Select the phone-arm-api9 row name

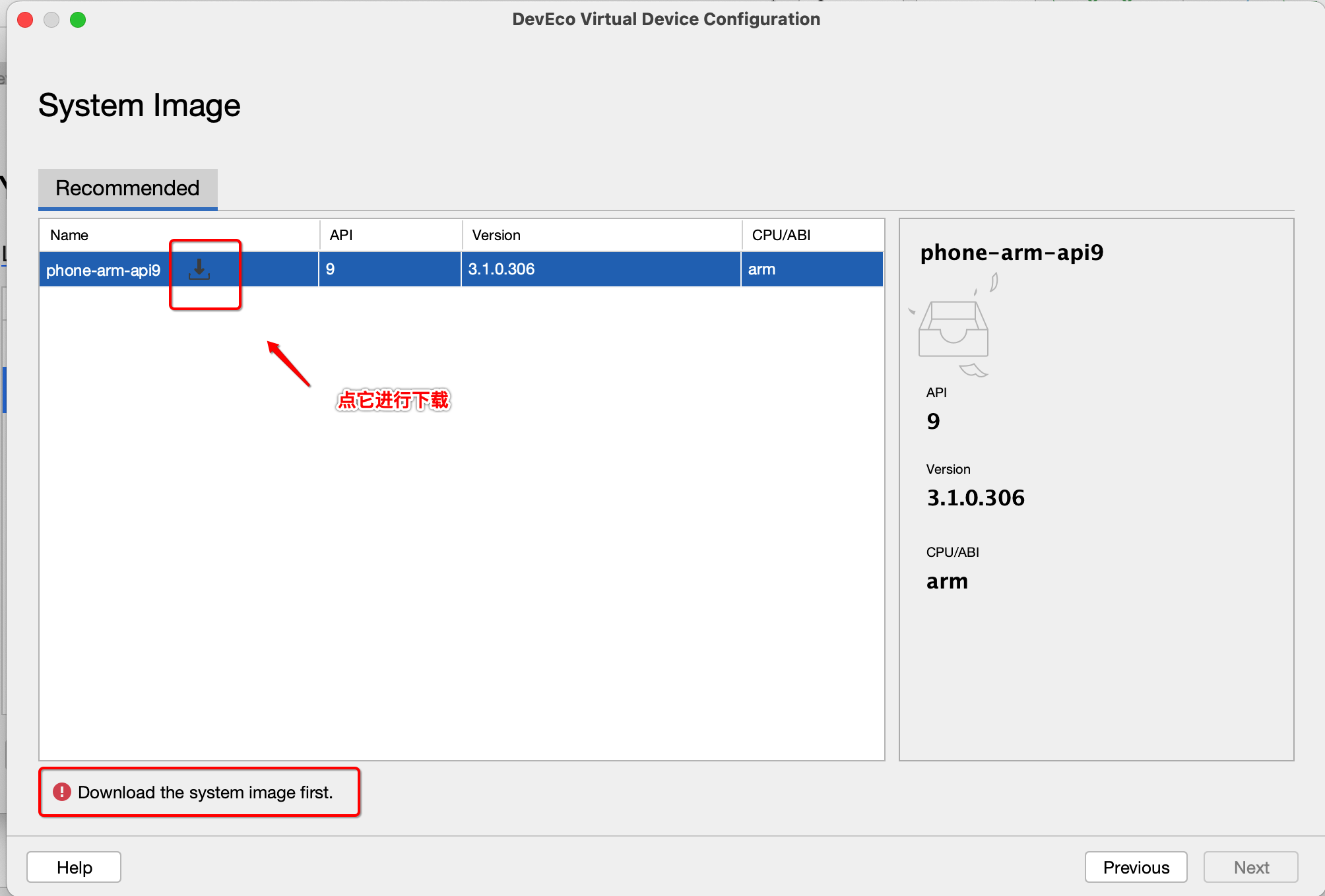pyautogui.click(x=103, y=270)
